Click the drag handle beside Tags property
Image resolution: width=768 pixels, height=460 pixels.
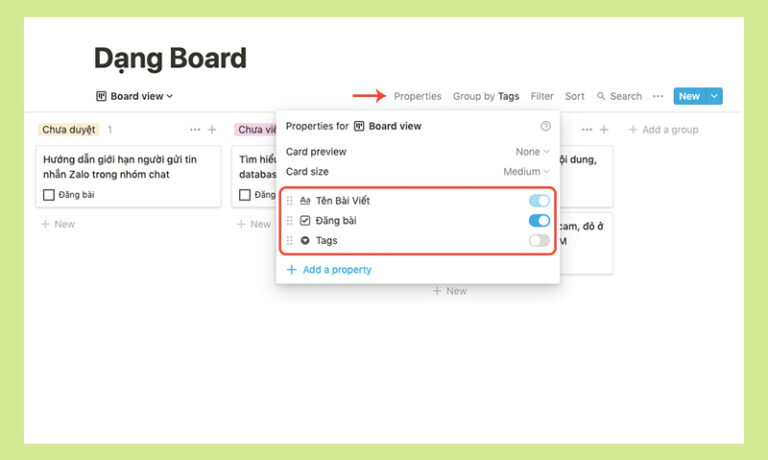coord(289,241)
